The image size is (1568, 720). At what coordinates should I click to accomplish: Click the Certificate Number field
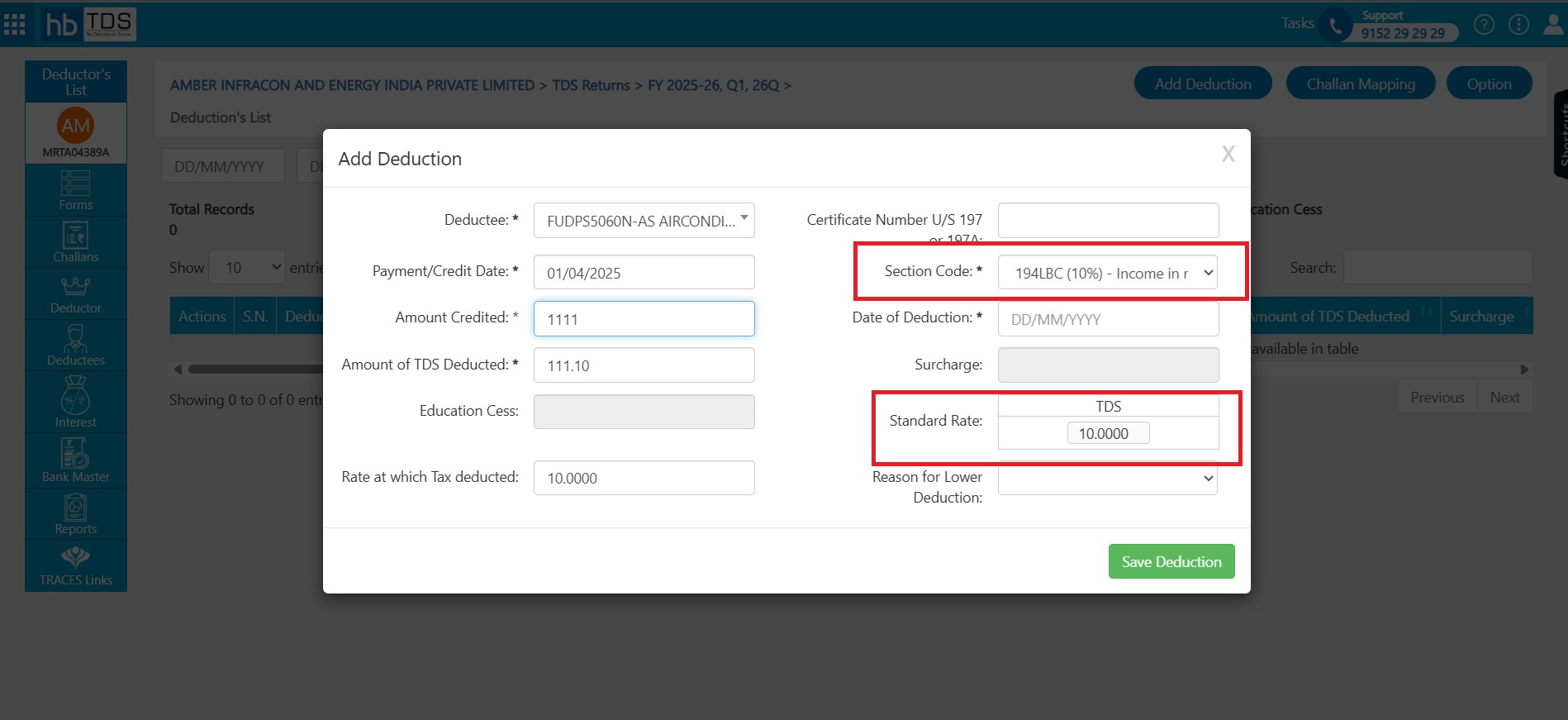point(1108,220)
